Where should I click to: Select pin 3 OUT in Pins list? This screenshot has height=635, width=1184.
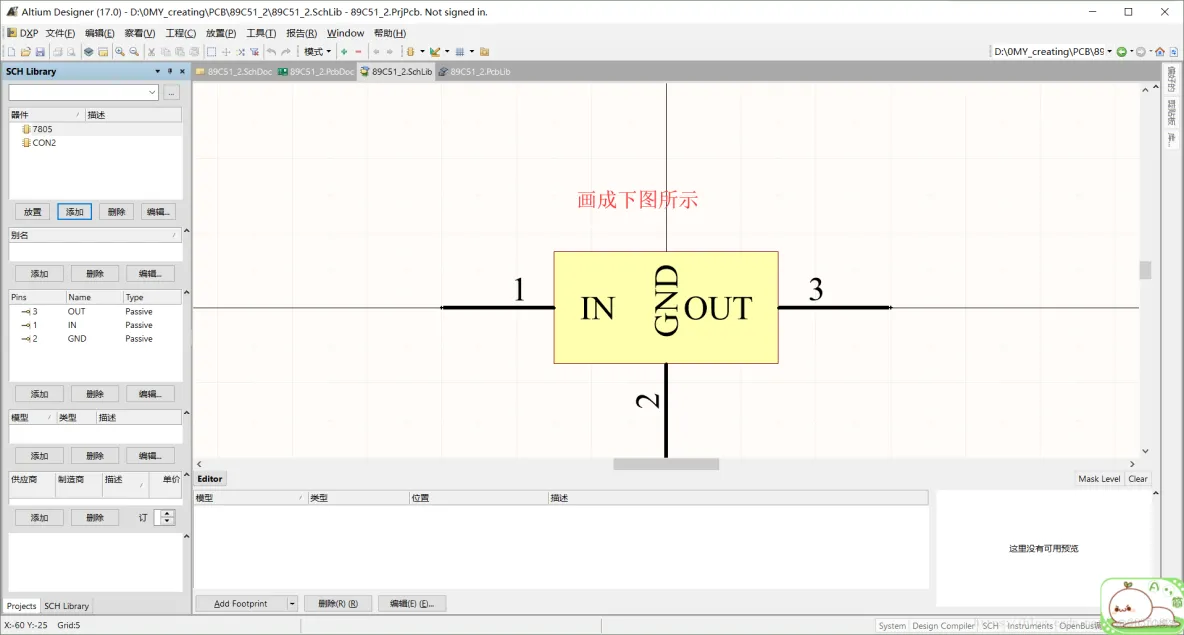[x=95, y=312]
